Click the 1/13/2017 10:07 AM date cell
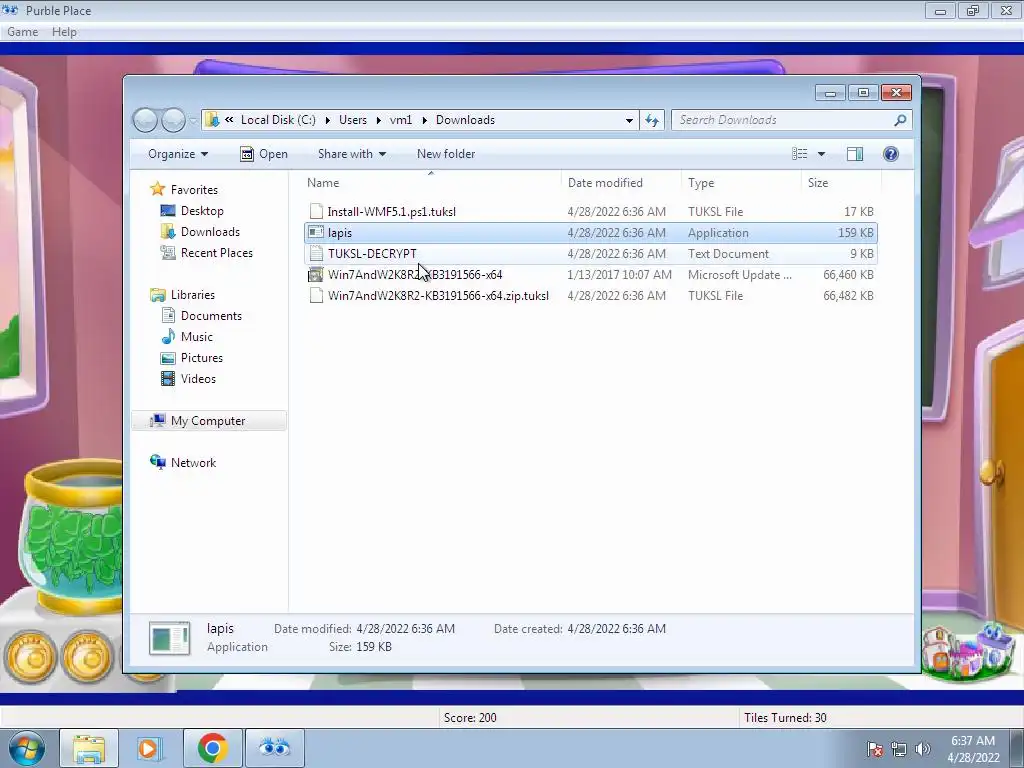1024x768 pixels. pos(620,275)
